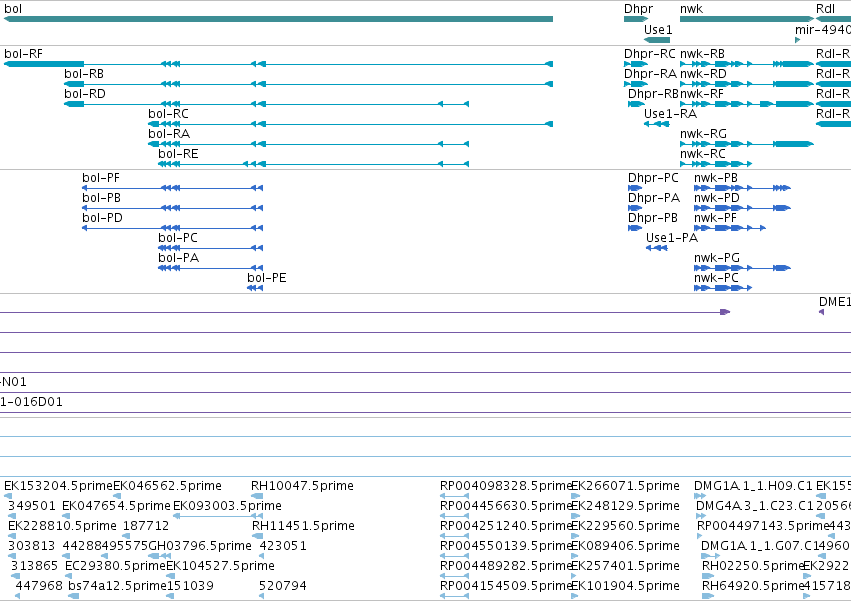This screenshot has width=851, height=601.
Task: Select the bol-RD transcript label
Action: (85, 94)
